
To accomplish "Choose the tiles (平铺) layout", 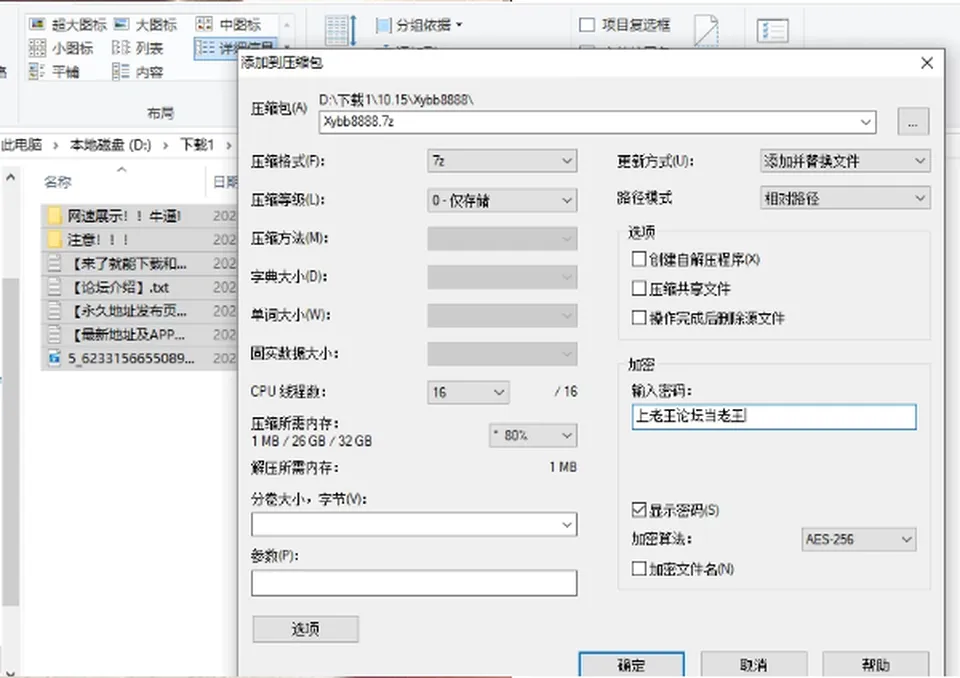I will [x=54, y=72].
